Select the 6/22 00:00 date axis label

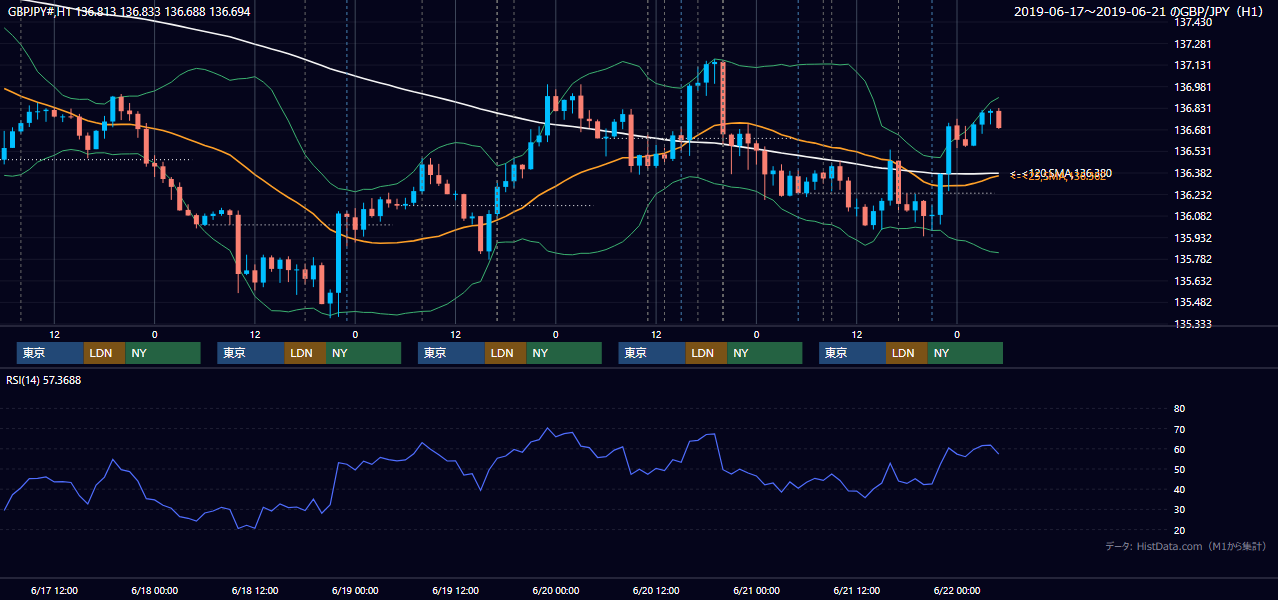tap(957, 590)
